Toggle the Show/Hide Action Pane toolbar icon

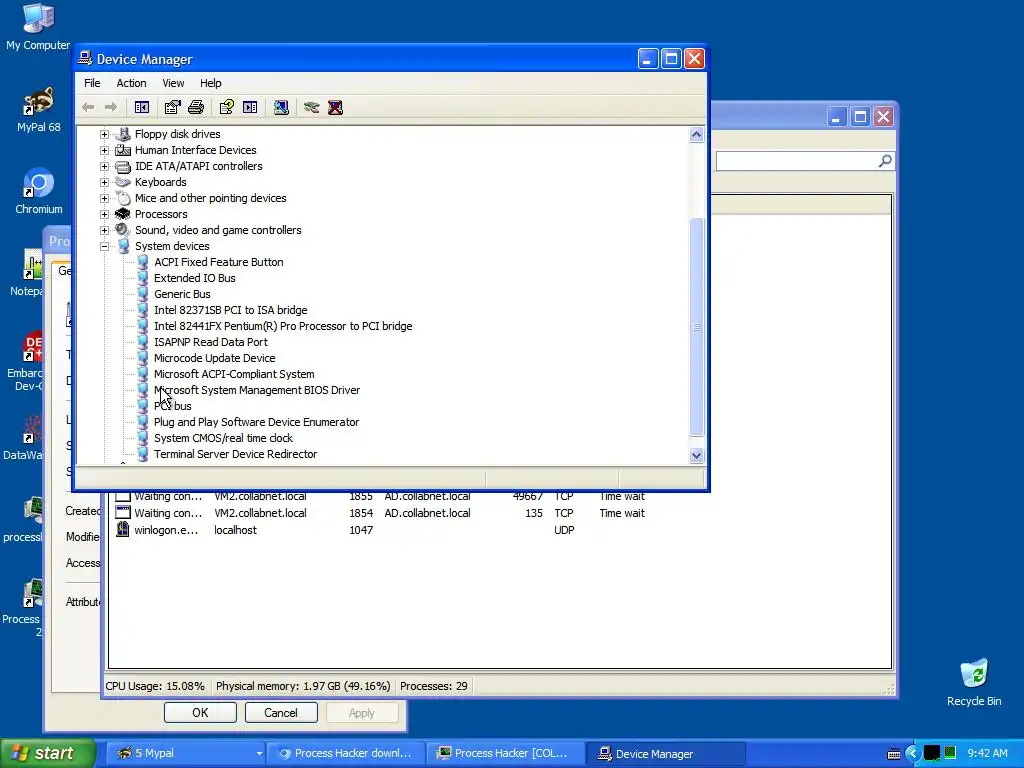[250, 107]
